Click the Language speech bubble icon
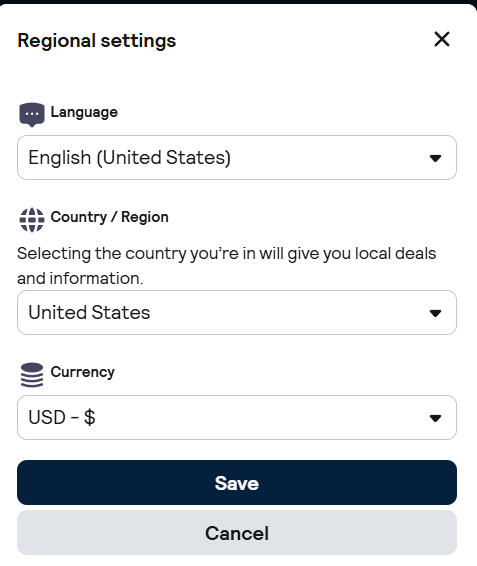 coord(32,114)
